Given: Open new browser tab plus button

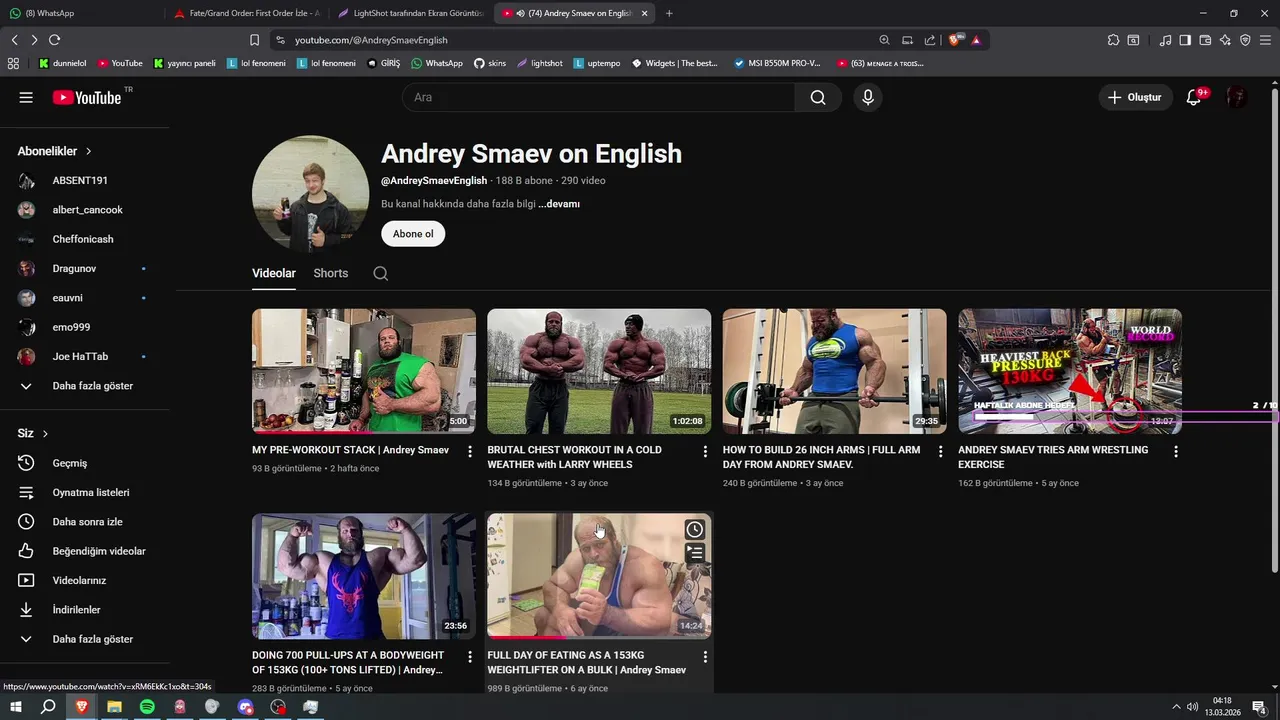Looking at the screenshot, I should (669, 13).
